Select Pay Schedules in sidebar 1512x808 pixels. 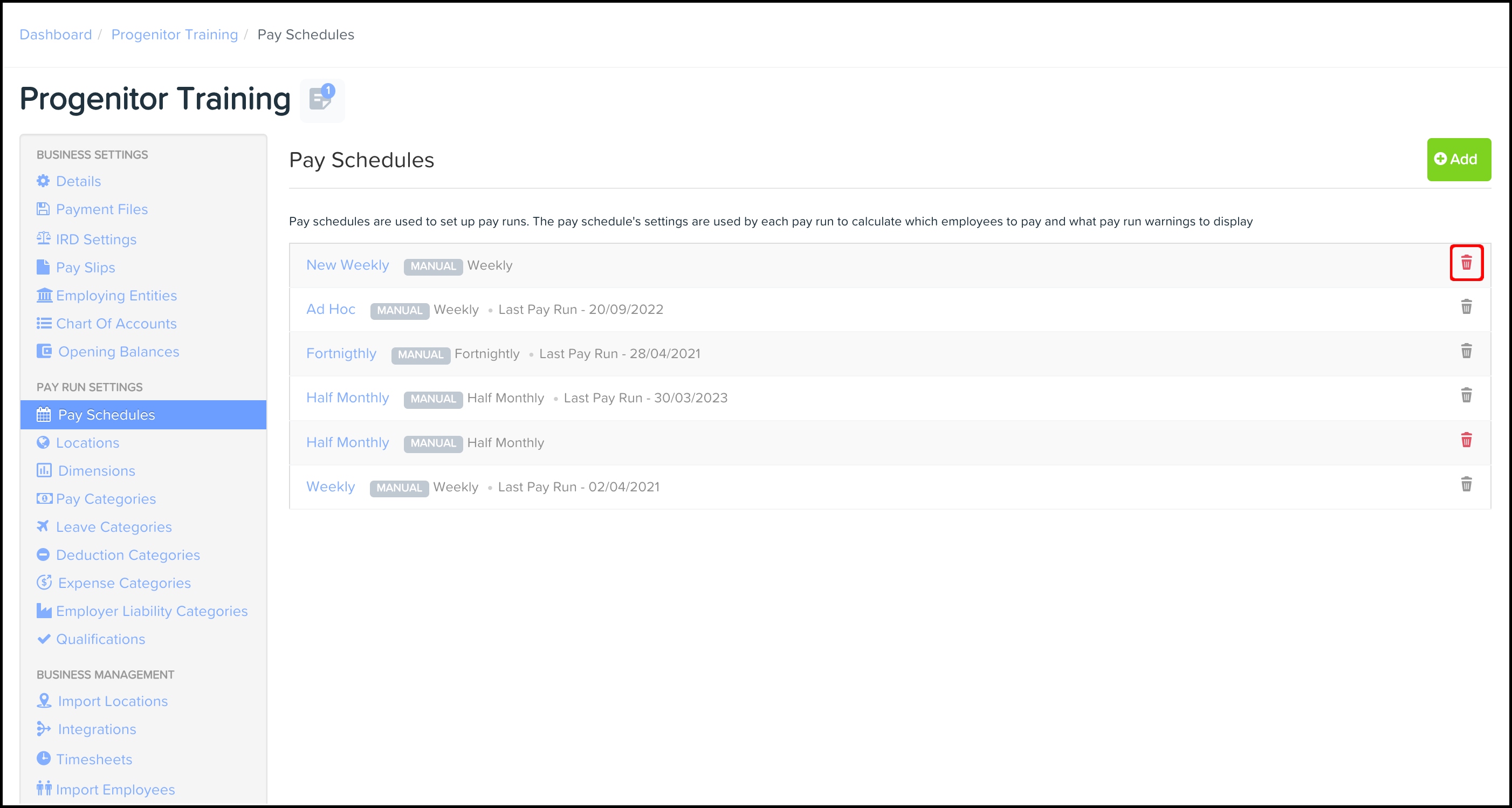pos(106,415)
